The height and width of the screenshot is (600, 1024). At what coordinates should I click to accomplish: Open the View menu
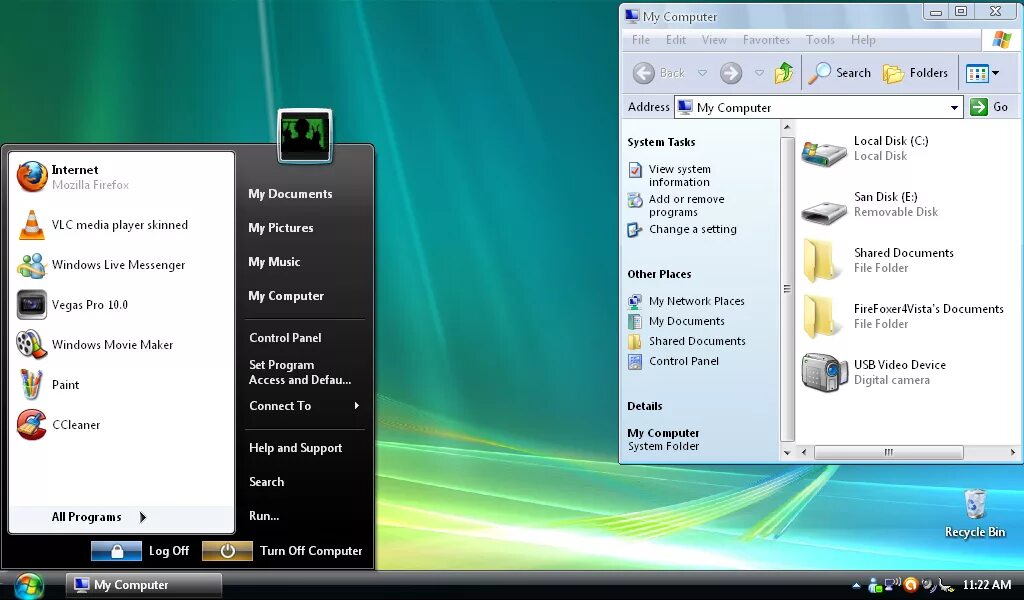click(x=714, y=40)
